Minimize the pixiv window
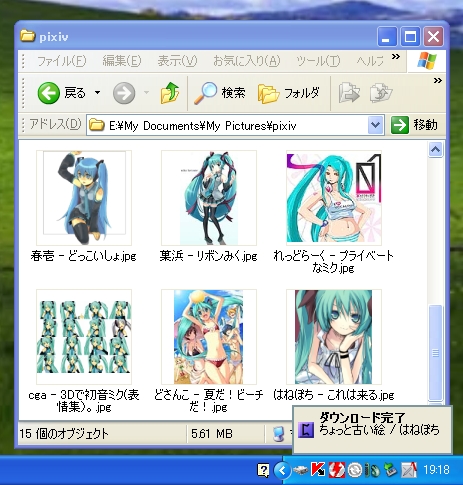Viewport: 463px width, 485px height. coord(387,37)
